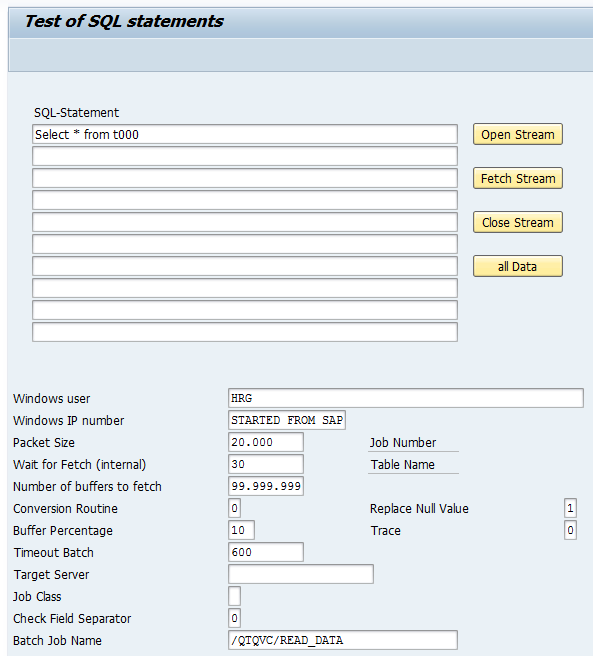Click the 'SQL-Statement' heading text

pos(76,113)
